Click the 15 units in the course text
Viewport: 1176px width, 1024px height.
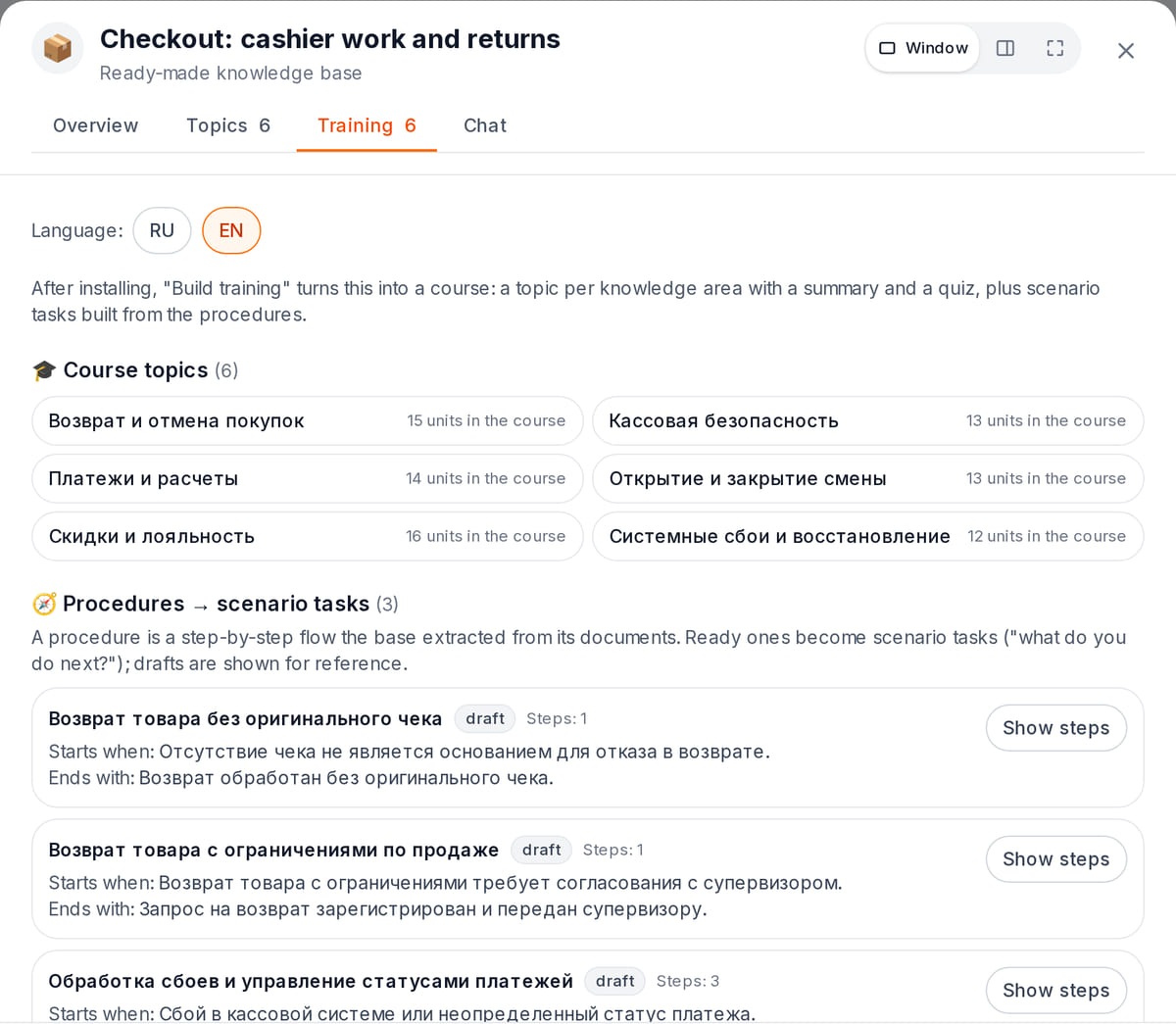click(x=486, y=420)
